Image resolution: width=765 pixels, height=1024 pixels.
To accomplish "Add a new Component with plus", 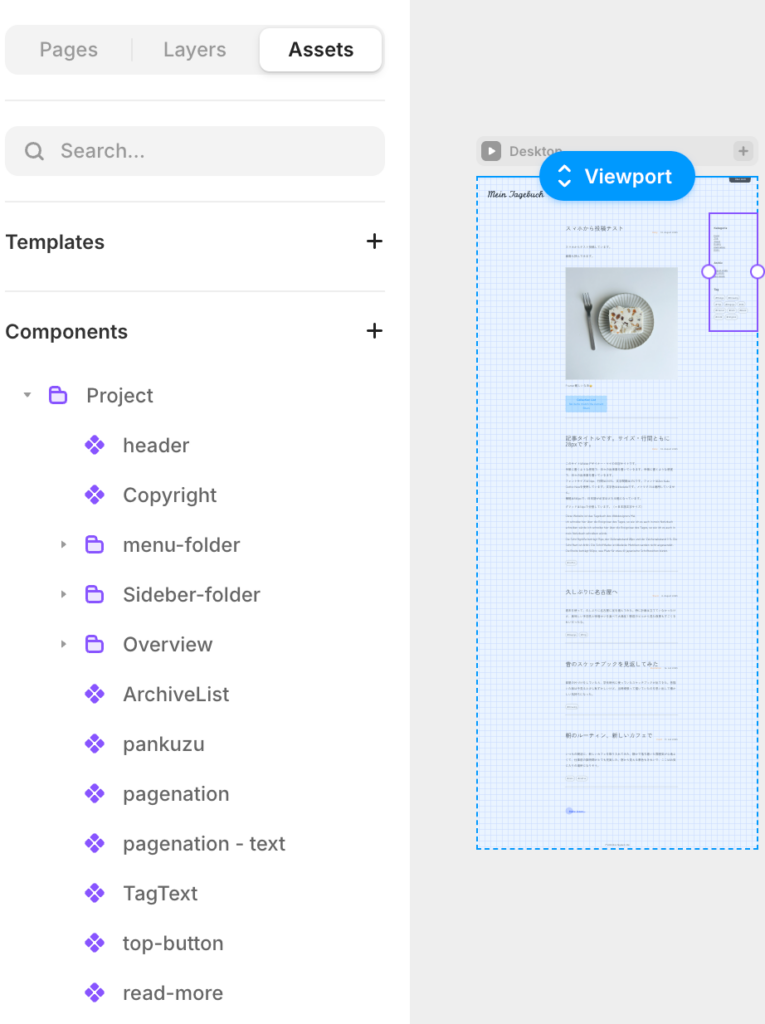I will pyautogui.click(x=374, y=331).
